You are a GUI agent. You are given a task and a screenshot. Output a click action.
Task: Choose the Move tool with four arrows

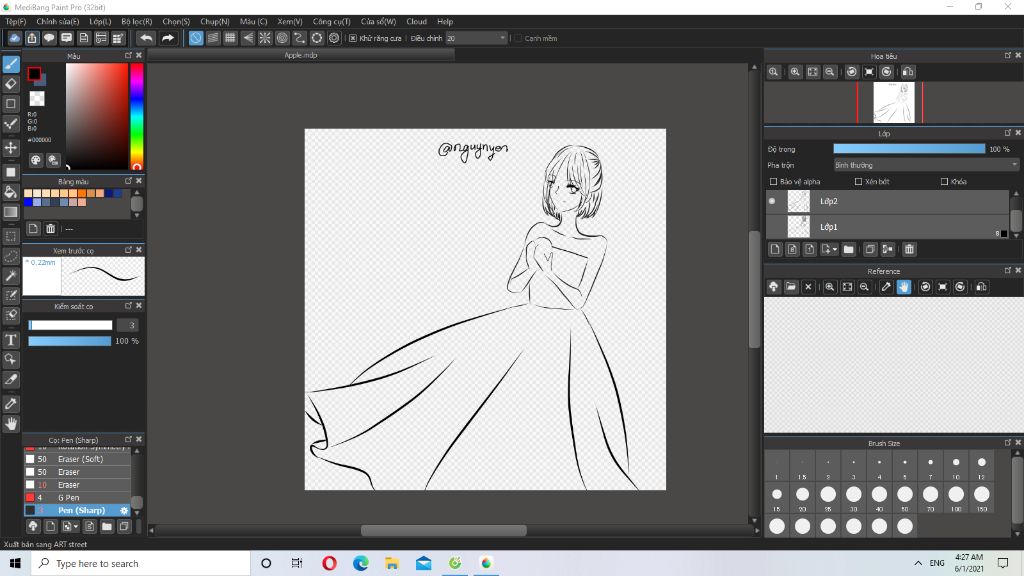point(11,148)
